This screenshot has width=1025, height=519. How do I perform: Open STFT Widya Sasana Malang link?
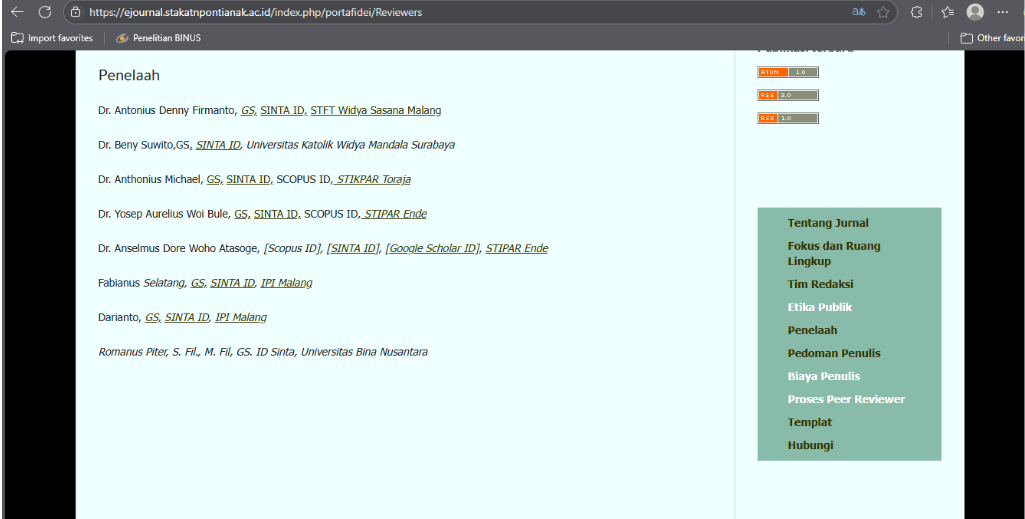tap(375, 110)
